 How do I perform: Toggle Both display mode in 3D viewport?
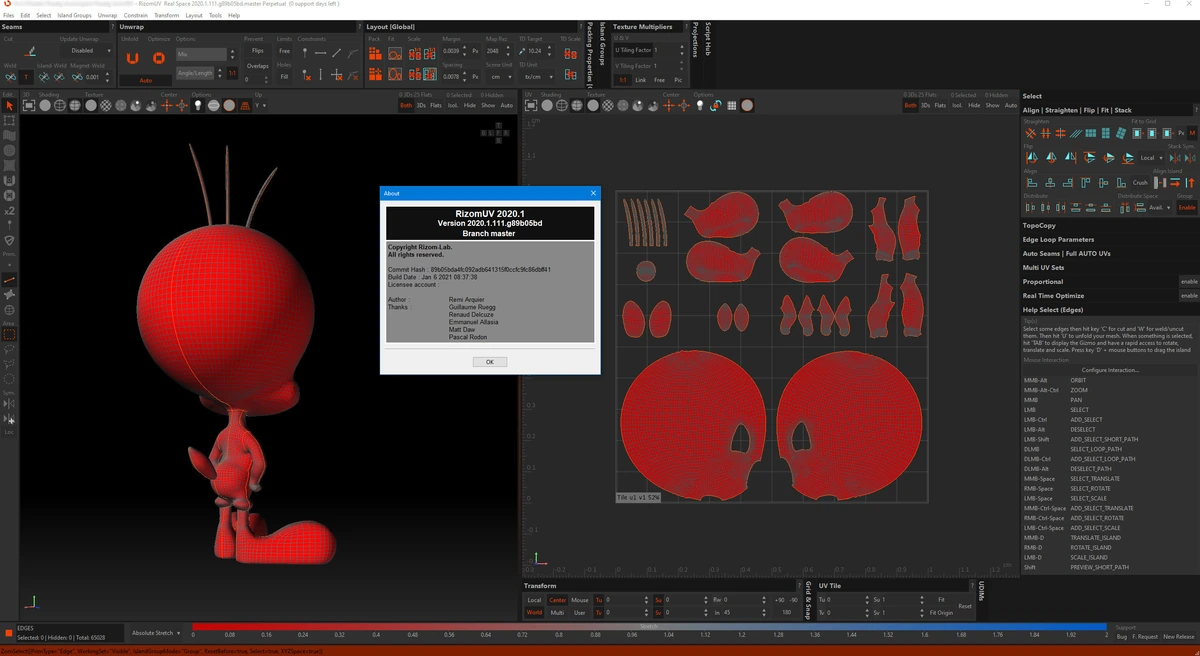pyautogui.click(x=406, y=105)
